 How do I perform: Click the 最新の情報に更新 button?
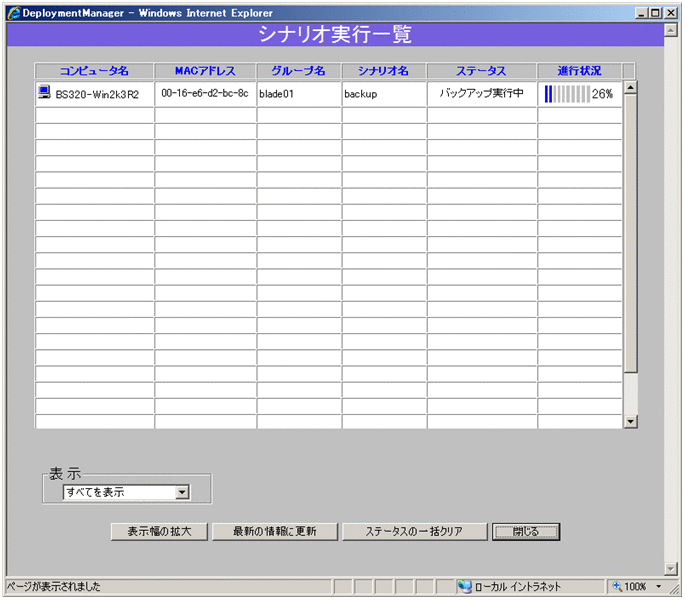274,531
